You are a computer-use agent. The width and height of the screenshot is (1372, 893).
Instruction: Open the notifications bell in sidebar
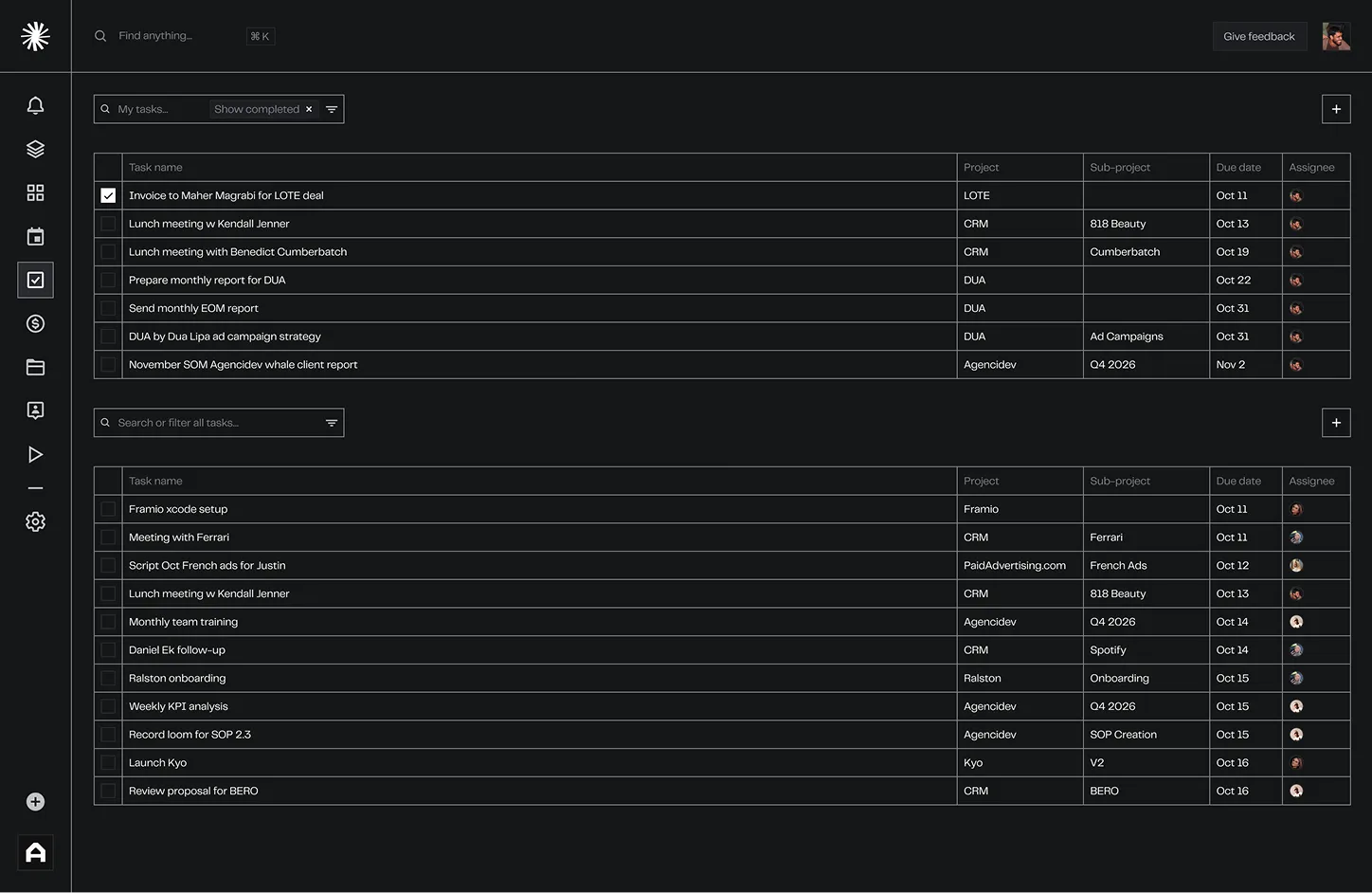click(35, 105)
